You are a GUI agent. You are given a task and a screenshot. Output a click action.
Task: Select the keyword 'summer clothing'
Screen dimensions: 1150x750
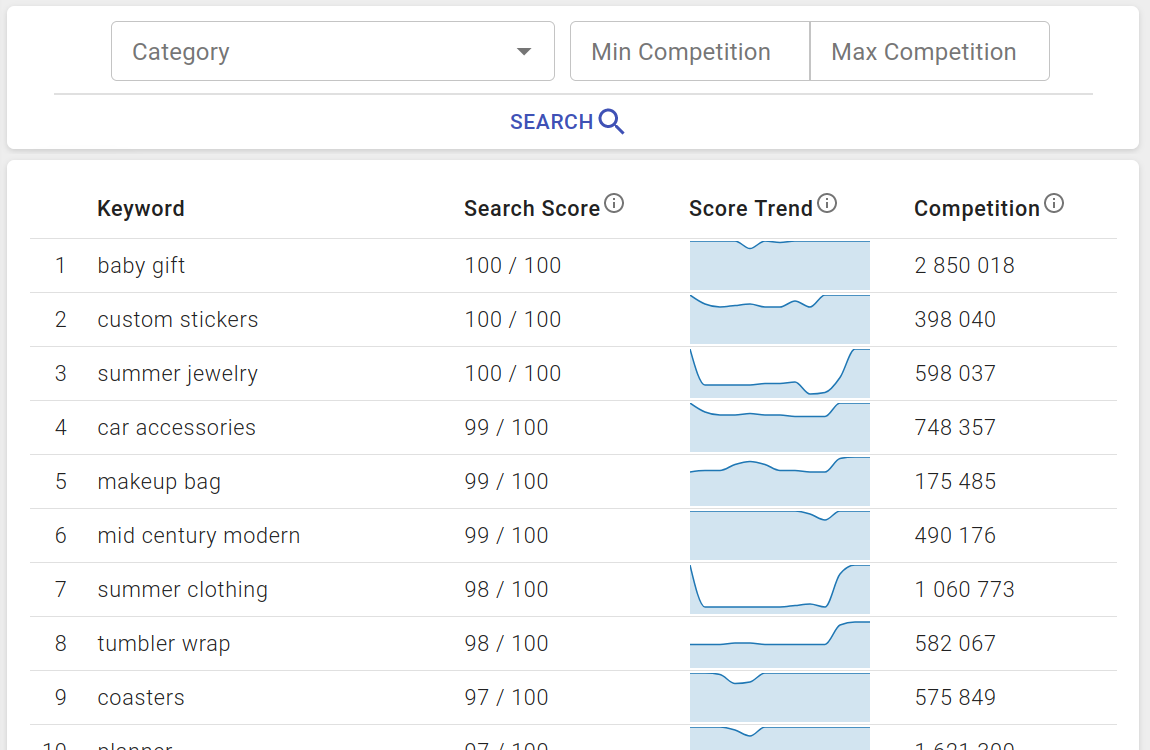point(183,589)
